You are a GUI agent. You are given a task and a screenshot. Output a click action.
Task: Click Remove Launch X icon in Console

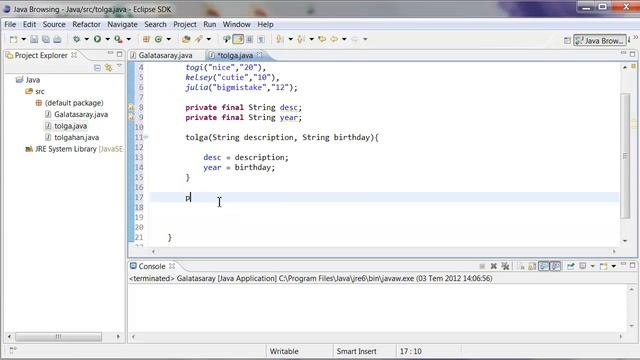pyautogui.click(x=493, y=266)
